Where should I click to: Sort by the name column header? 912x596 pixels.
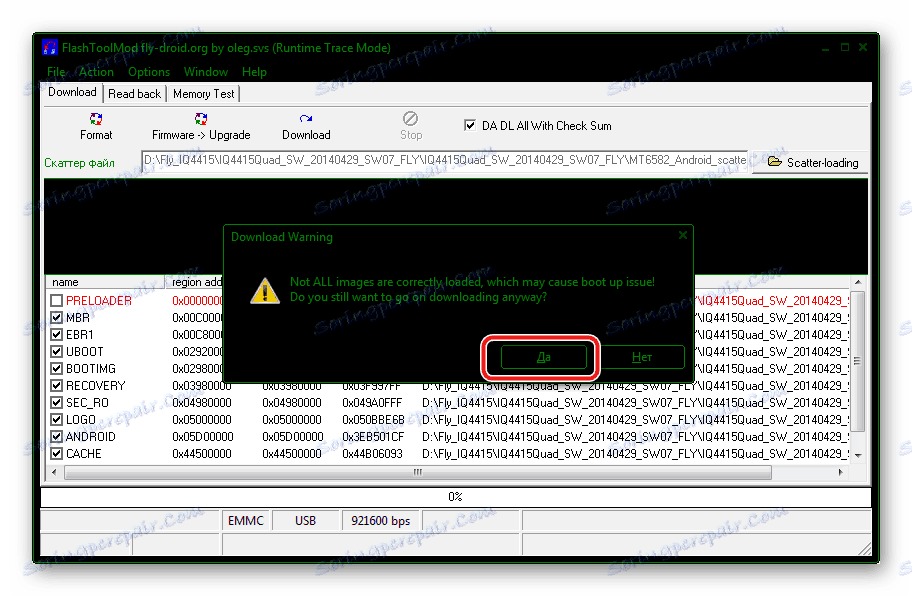[x=105, y=282]
